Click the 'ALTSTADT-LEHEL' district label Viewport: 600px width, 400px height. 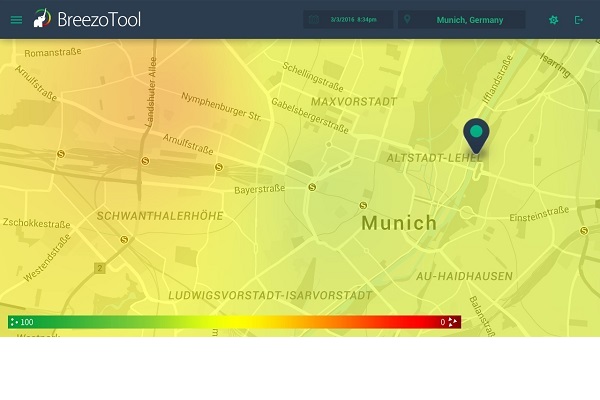pyautogui.click(x=434, y=158)
